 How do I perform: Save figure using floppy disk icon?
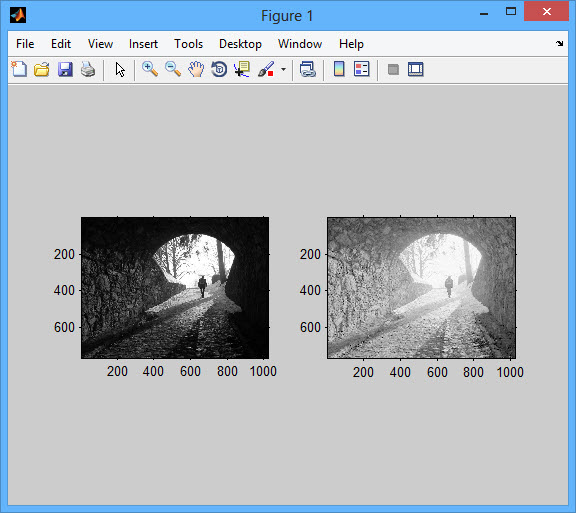click(65, 69)
